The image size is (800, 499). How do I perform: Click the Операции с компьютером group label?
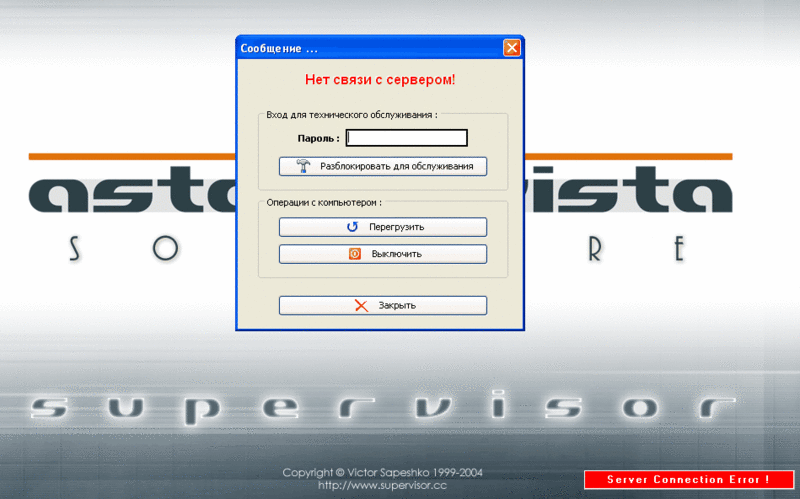point(323,203)
